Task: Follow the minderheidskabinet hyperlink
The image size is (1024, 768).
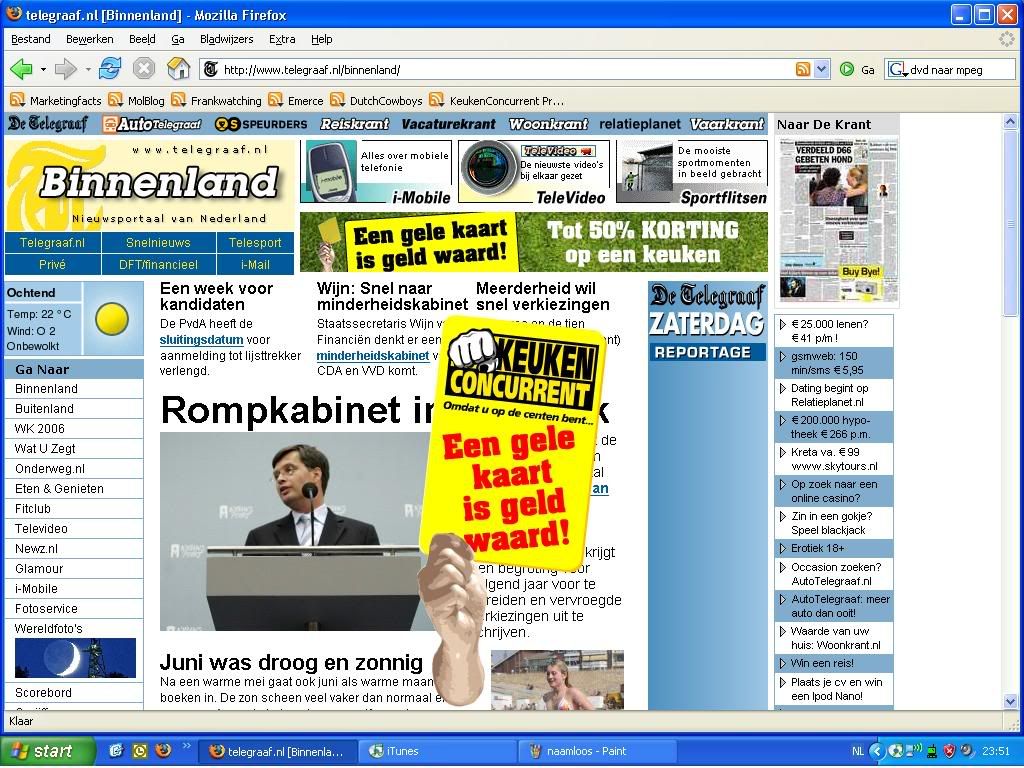Action: coord(373,356)
